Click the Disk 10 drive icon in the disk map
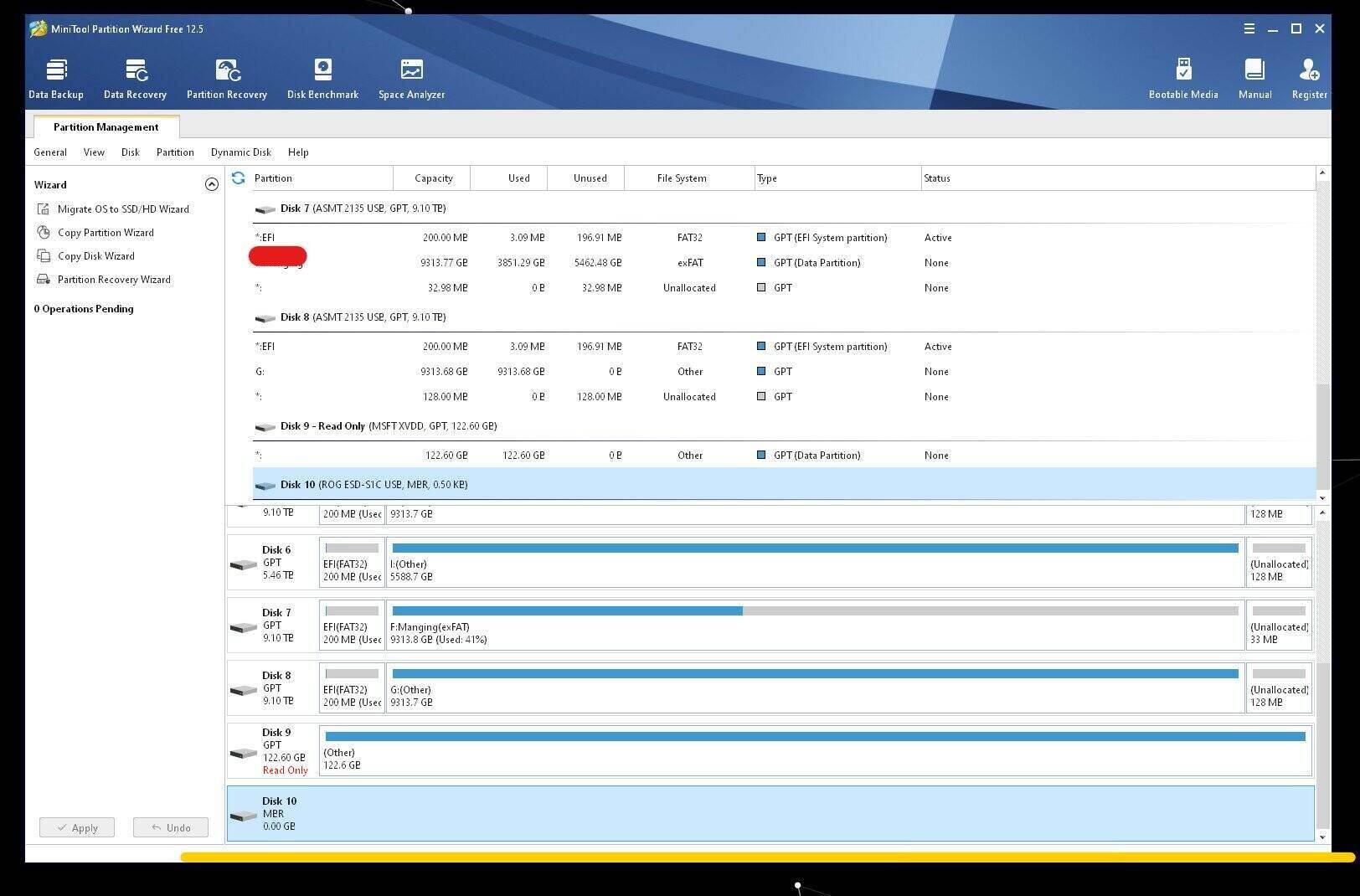Image resolution: width=1360 pixels, height=896 pixels. click(244, 816)
